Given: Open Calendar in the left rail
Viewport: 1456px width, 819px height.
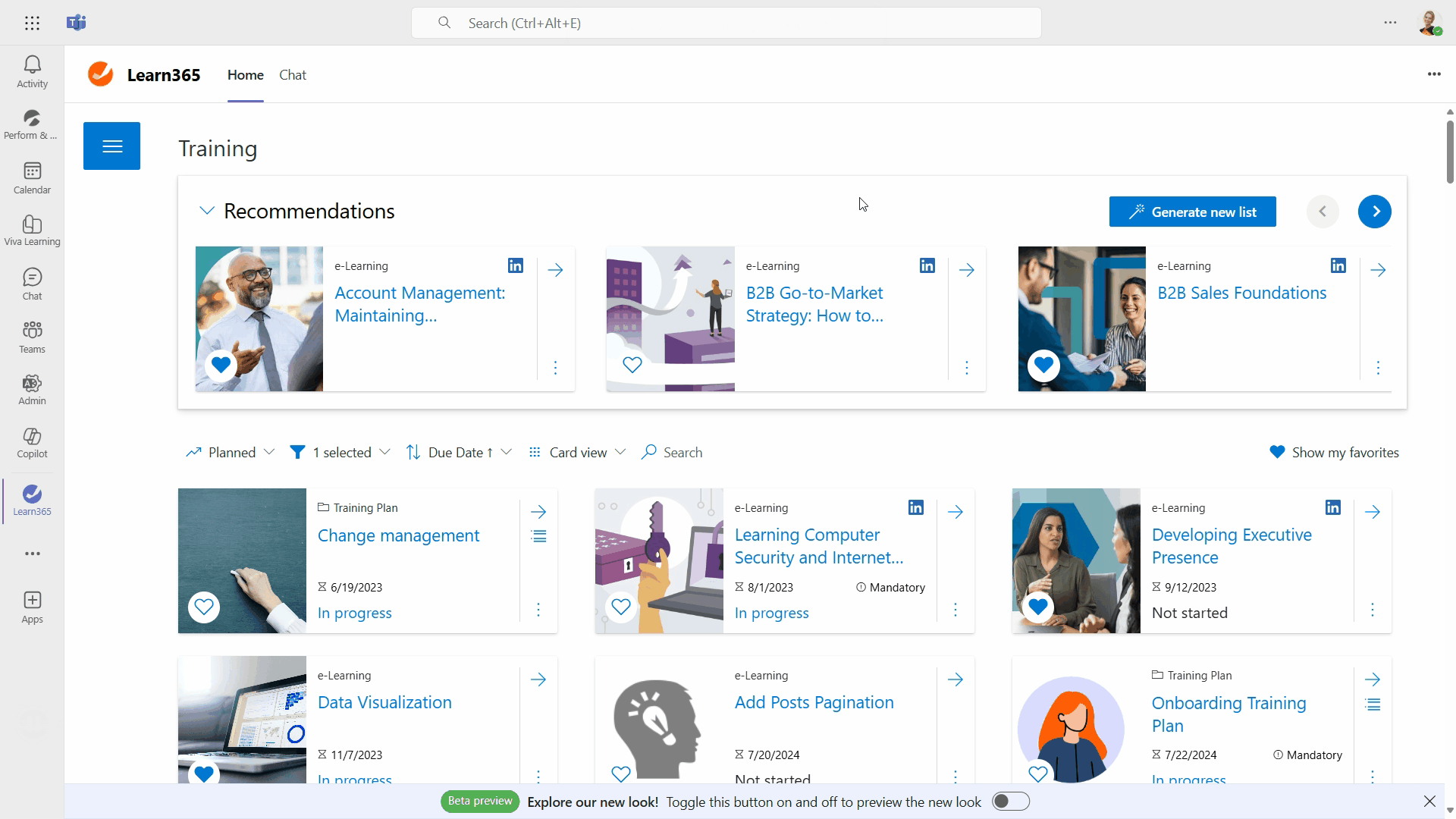Looking at the screenshot, I should tap(32, 178).
